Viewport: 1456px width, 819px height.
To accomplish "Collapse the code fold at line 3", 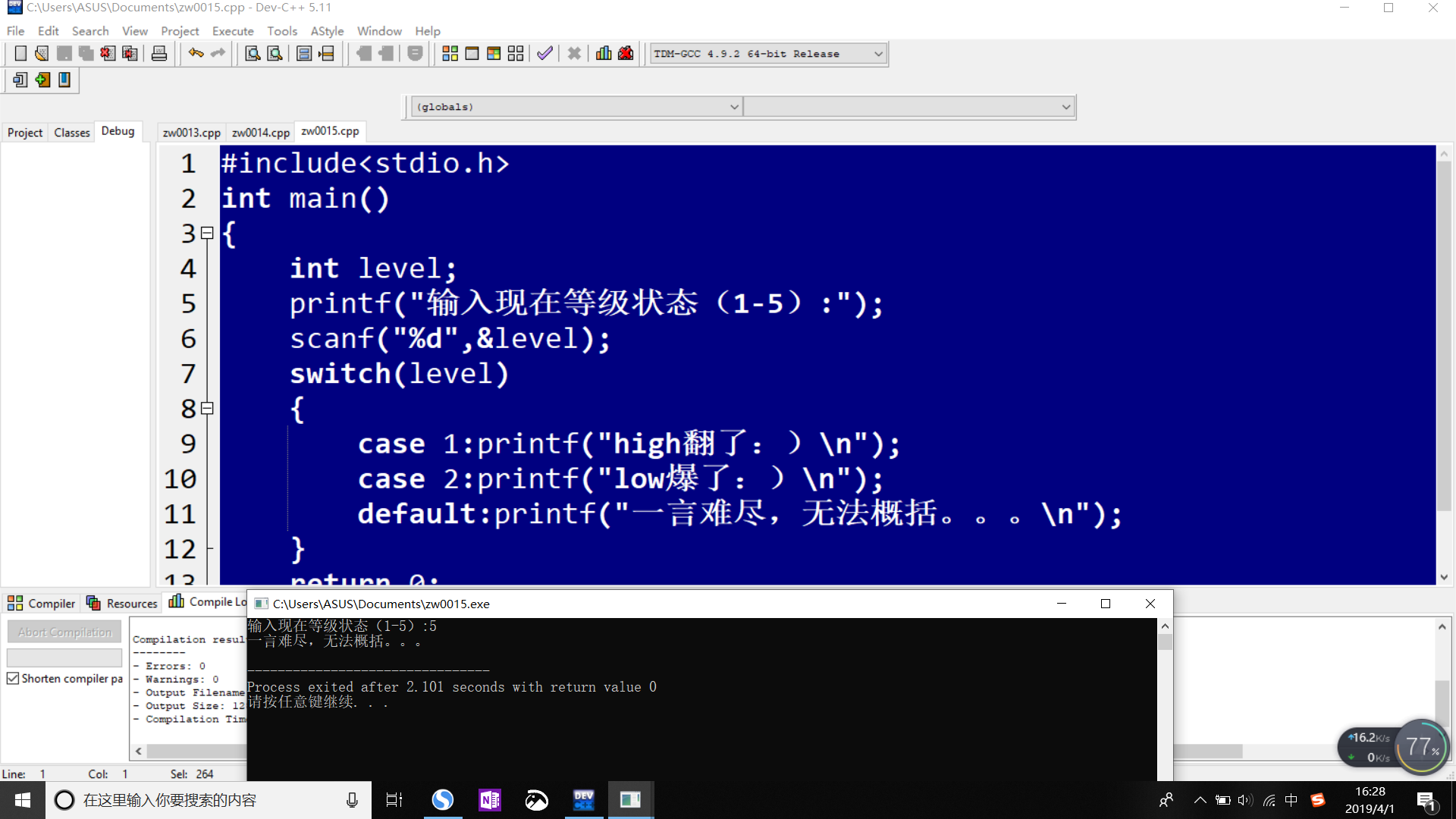I will (x=207, y=234).
